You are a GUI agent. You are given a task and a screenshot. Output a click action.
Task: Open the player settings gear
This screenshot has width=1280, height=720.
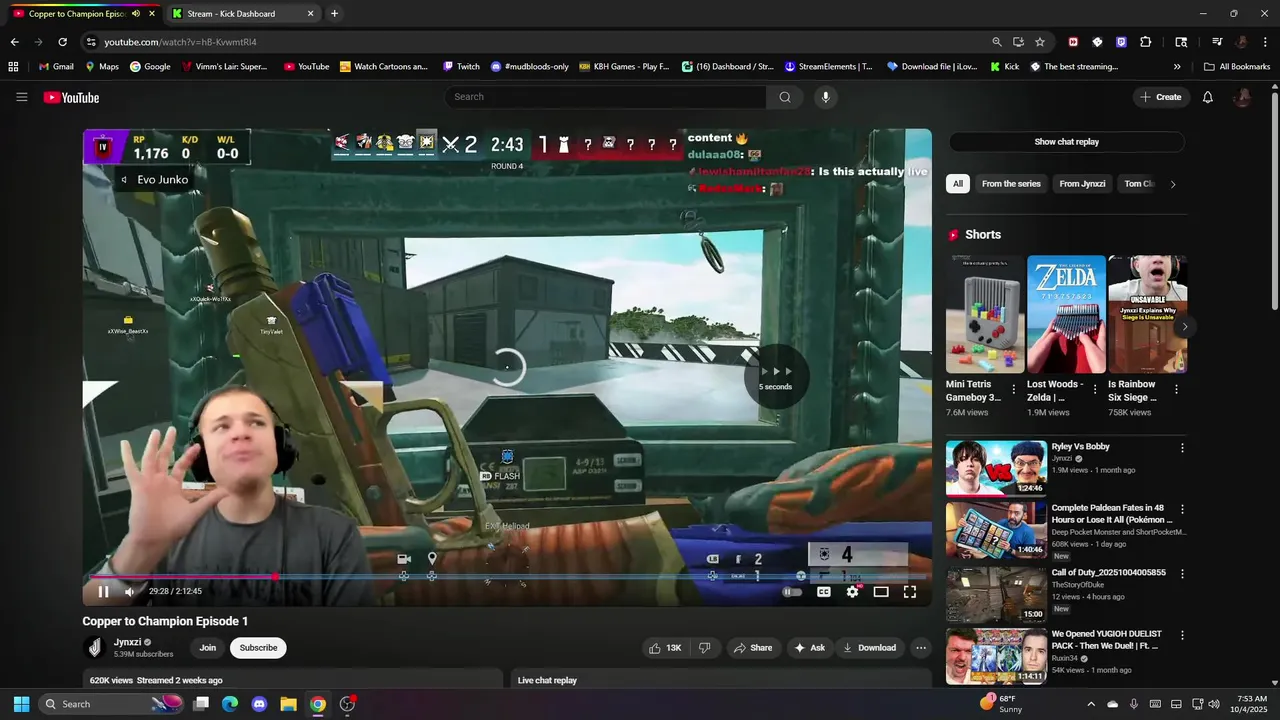[x=852, y=592]
